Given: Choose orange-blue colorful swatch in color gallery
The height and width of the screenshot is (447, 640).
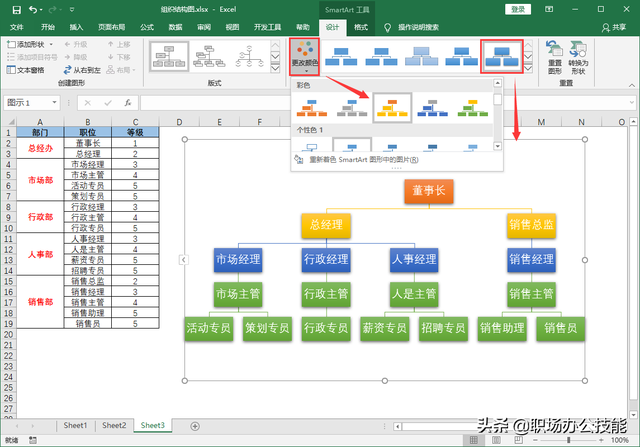Looking at the screenshot, I should [311, 108].
